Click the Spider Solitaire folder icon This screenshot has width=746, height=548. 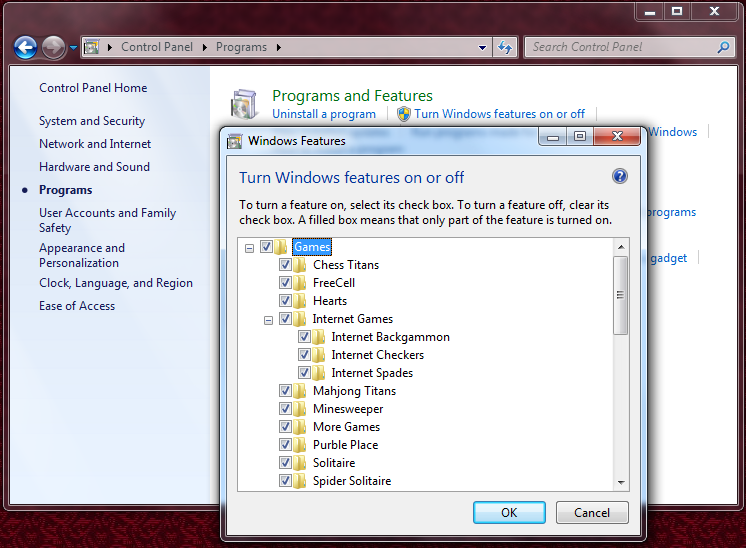pos(300,481)
